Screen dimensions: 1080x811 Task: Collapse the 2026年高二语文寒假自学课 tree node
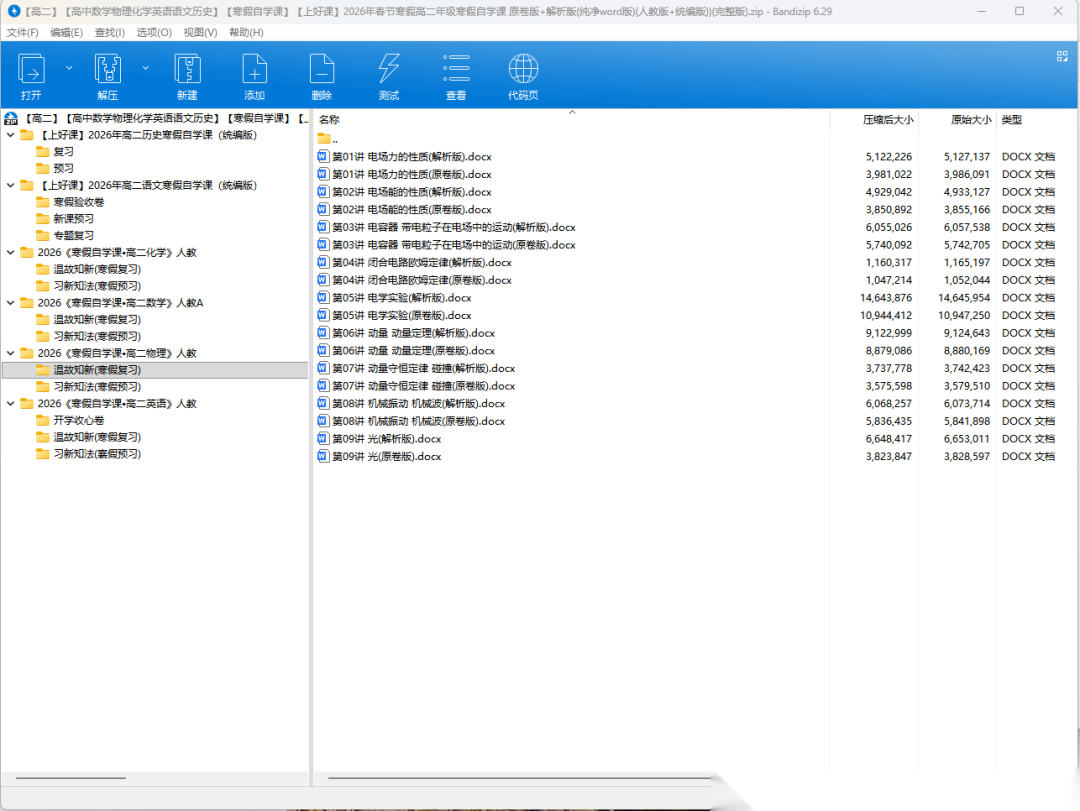click(11, 185)
